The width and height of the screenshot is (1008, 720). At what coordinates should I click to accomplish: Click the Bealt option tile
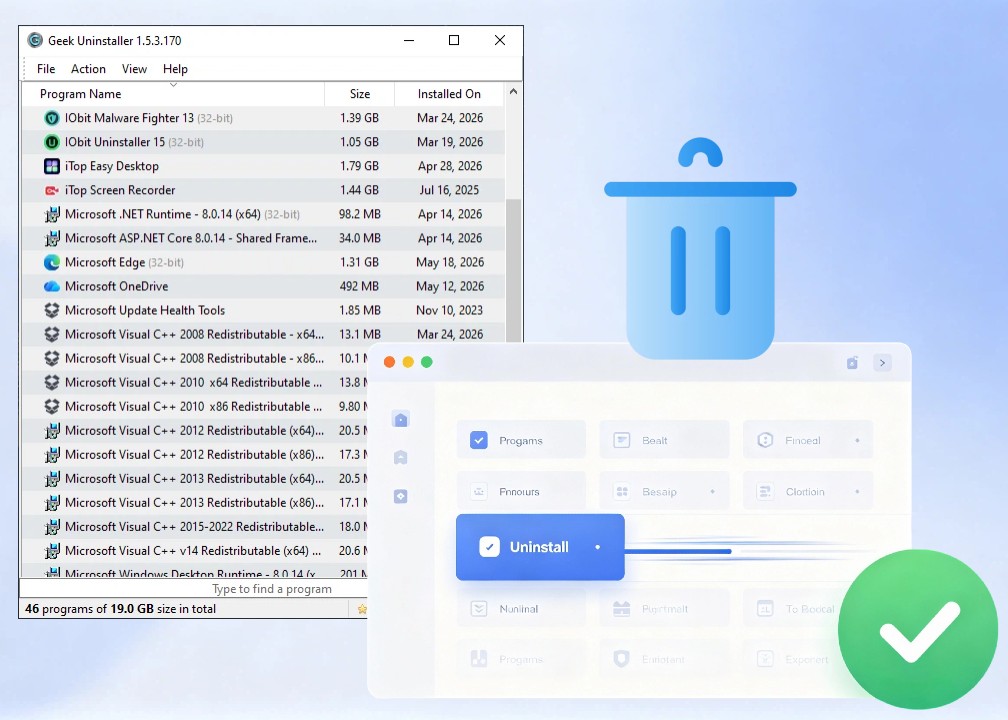(x=664, y=440)
